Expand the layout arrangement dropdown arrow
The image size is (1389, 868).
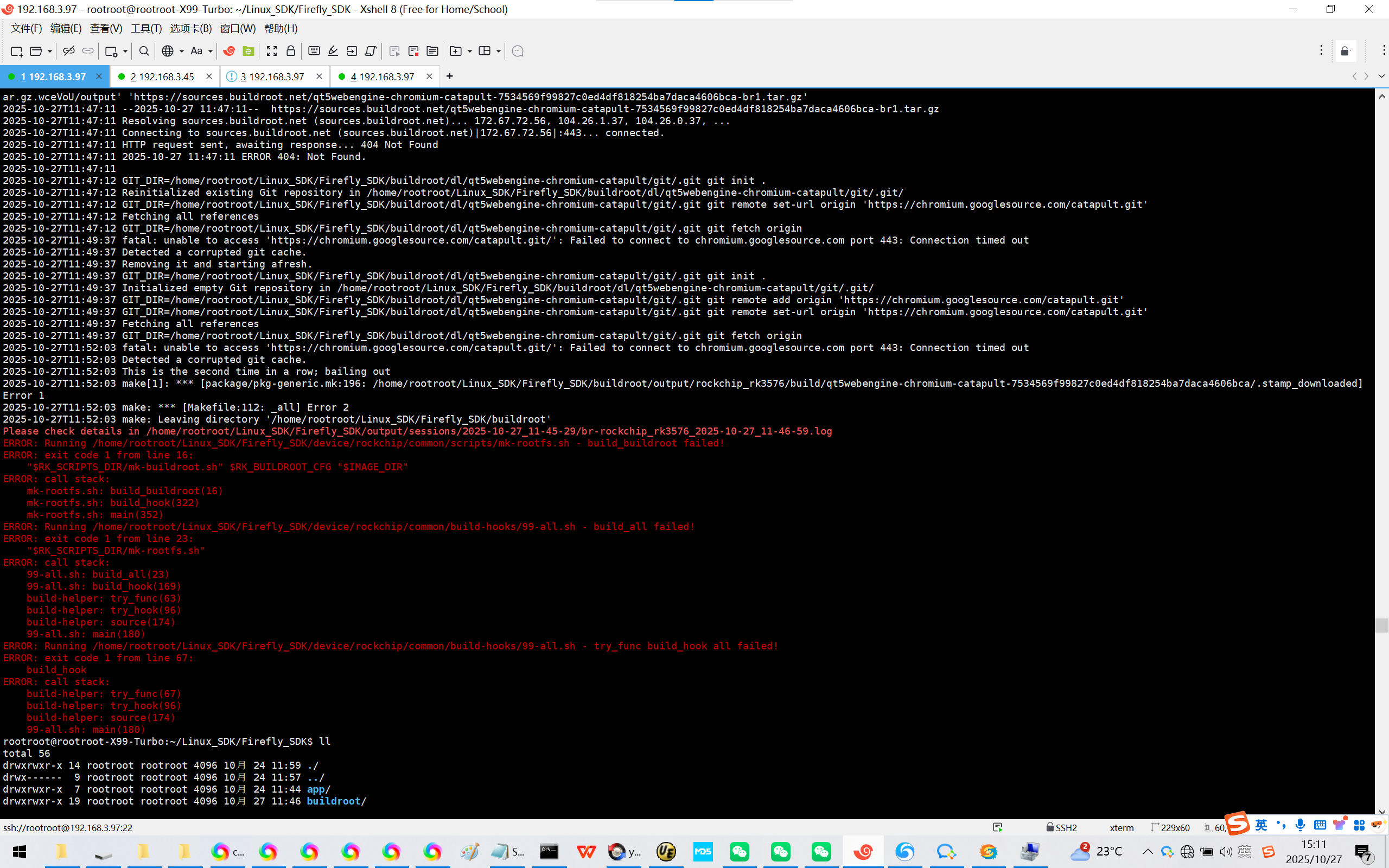pyautogui.click(x=498, y=51)
